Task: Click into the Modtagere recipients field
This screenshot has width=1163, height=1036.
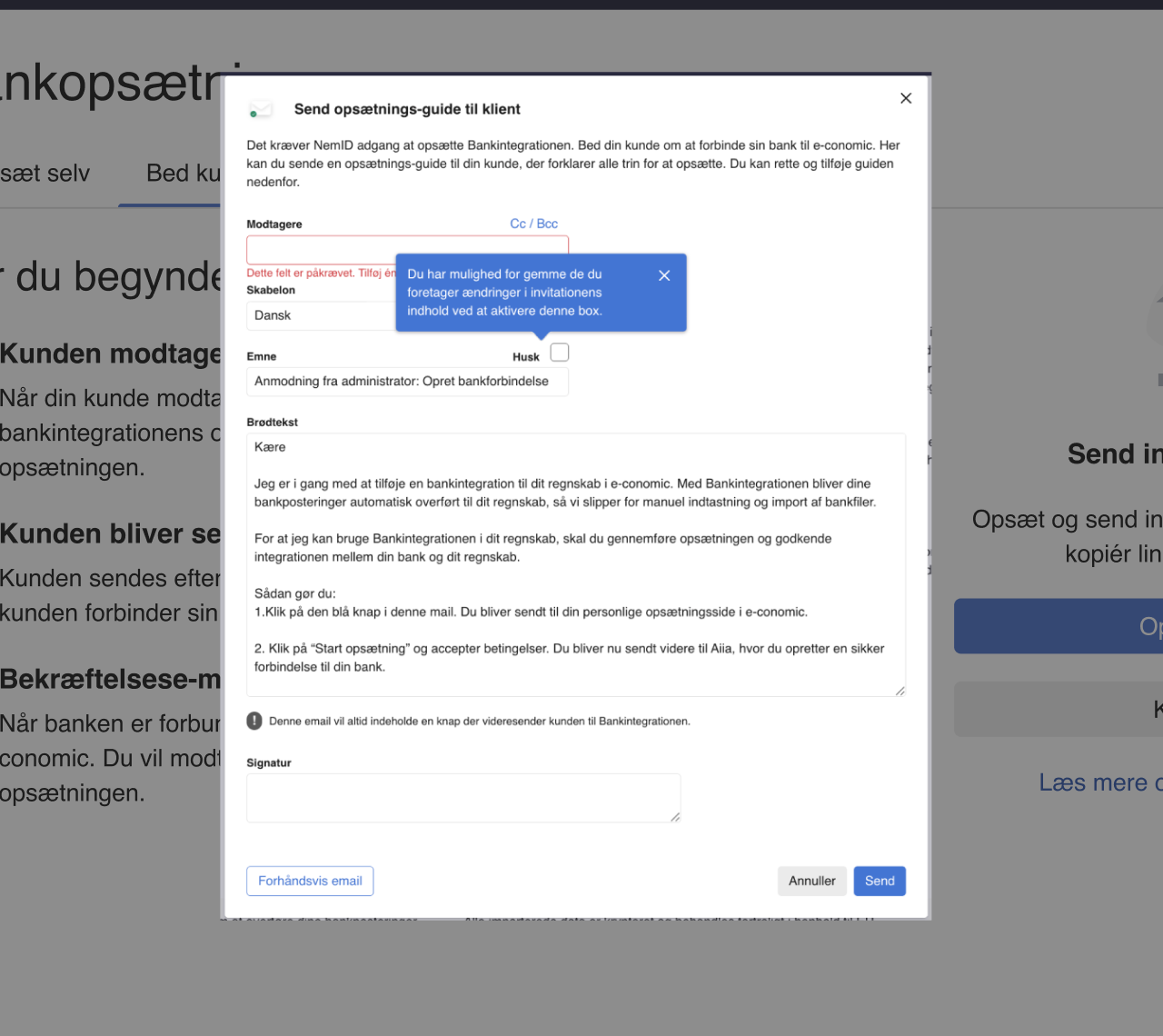Action: pos(406,250)
